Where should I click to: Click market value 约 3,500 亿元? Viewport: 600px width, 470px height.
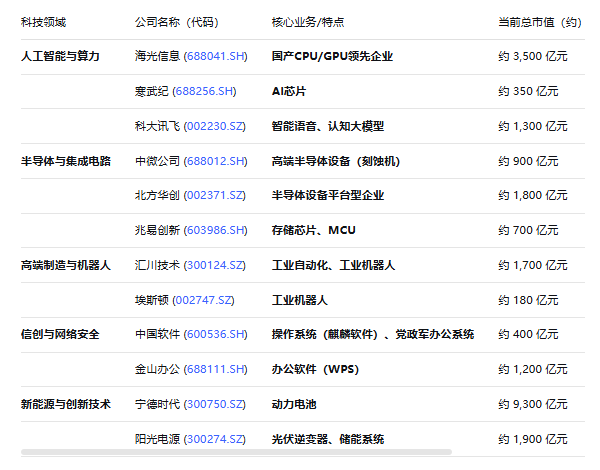coord(533,56)
